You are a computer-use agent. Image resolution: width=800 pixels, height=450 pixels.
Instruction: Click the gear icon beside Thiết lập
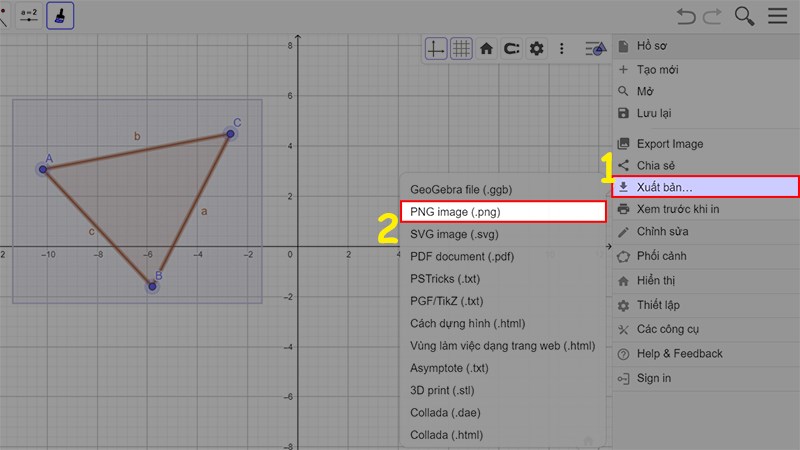[x=623, y=306]
